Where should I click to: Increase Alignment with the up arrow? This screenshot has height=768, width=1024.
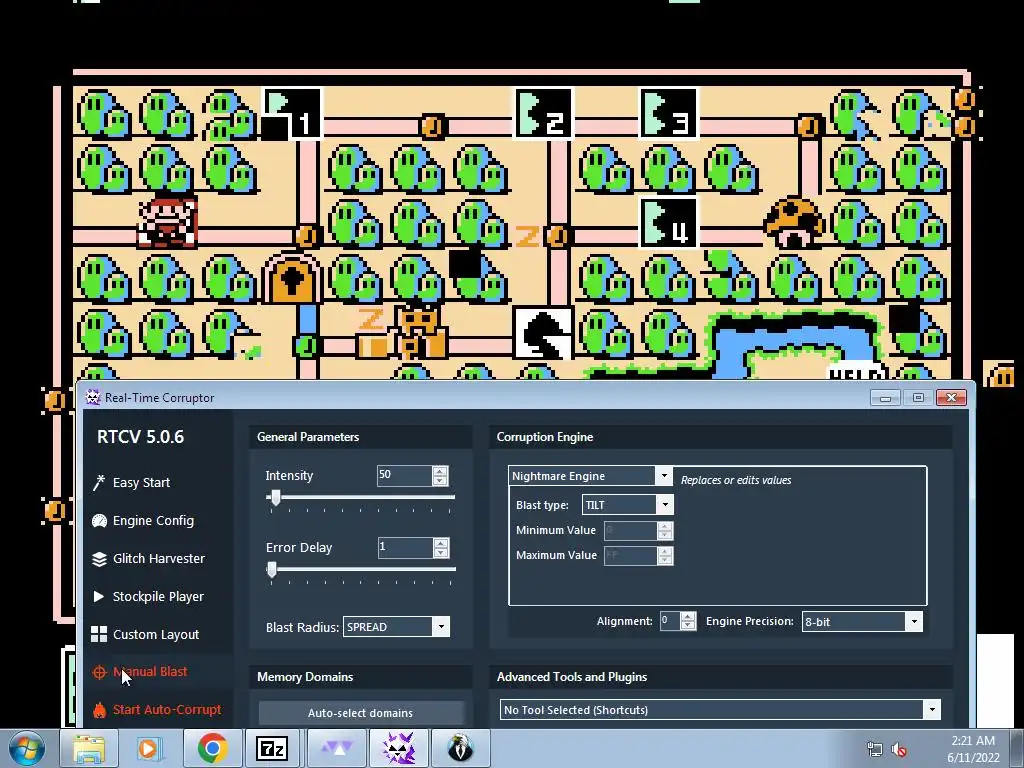pos(688,616)
